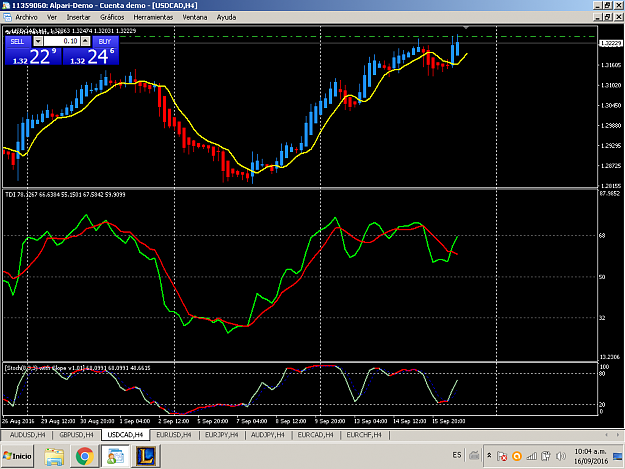Click the chart shift triangle marker
This screenshot has width=625, height=469.
point(466,28)
